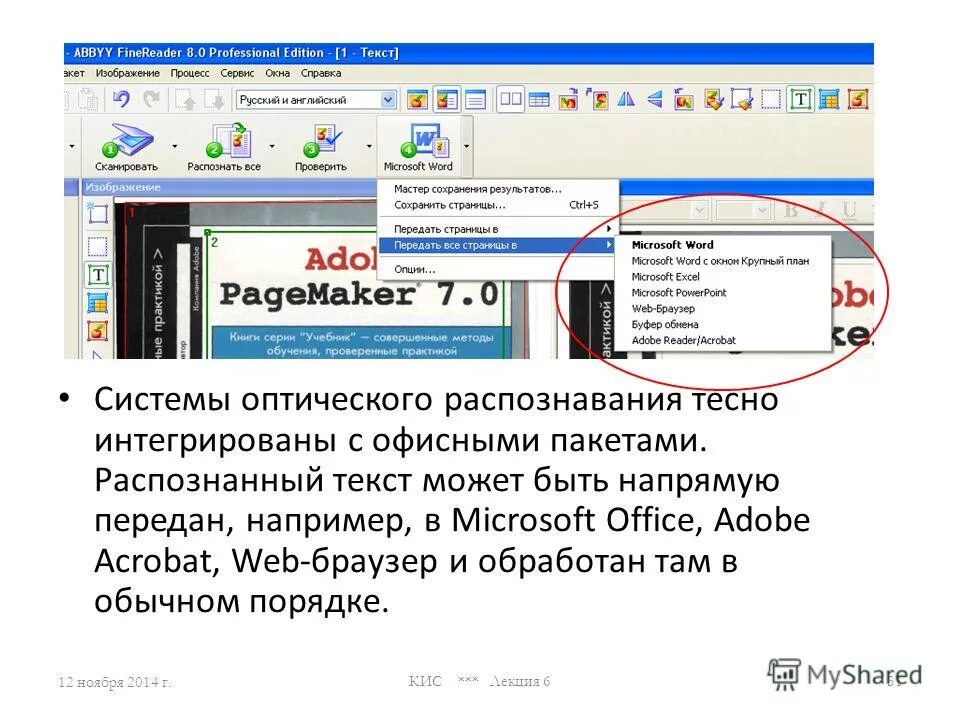Click the previous page up-arrow icon
This screenshot has width=960, height=720.
click(186, 99)
